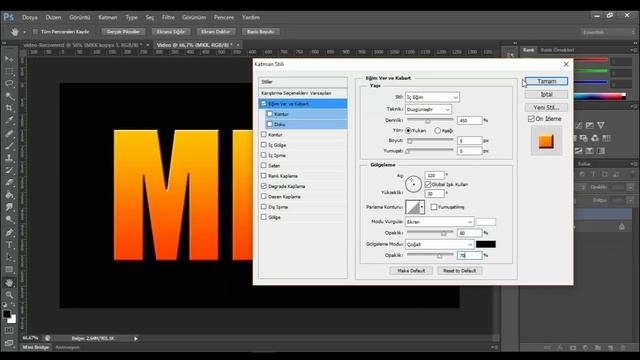The height and width of the screenshot is (360, 640).
Task: Toggle the Ön İzleme checkbox
Action: tap(531, 119)
